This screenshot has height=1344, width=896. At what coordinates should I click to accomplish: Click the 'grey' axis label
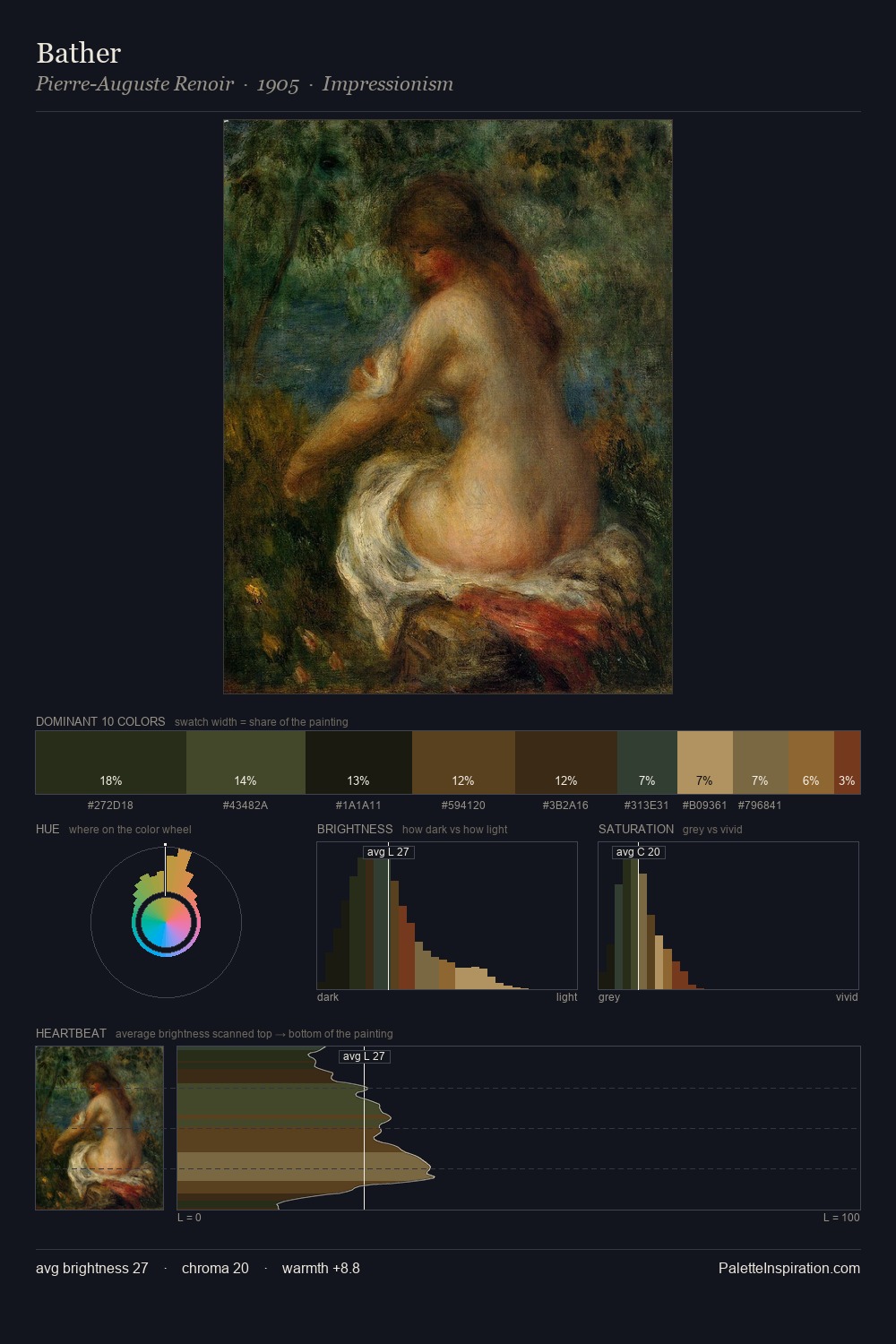(609, 997)
